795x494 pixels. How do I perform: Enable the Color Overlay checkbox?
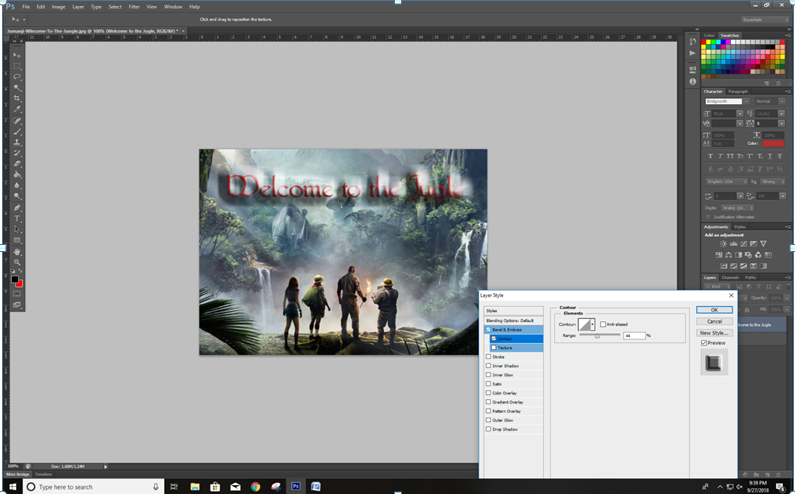[488, 393]
